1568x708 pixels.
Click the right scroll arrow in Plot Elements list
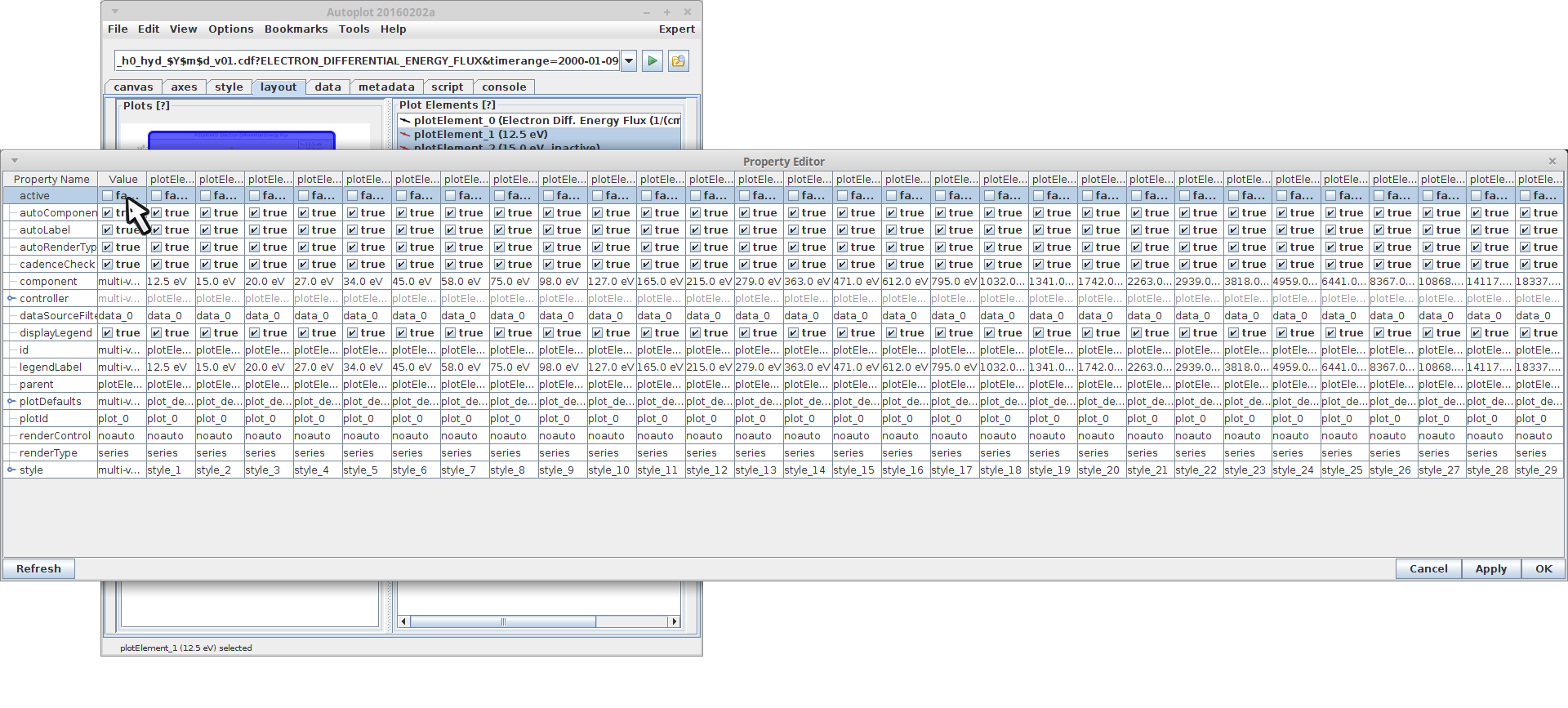[674, 621]
